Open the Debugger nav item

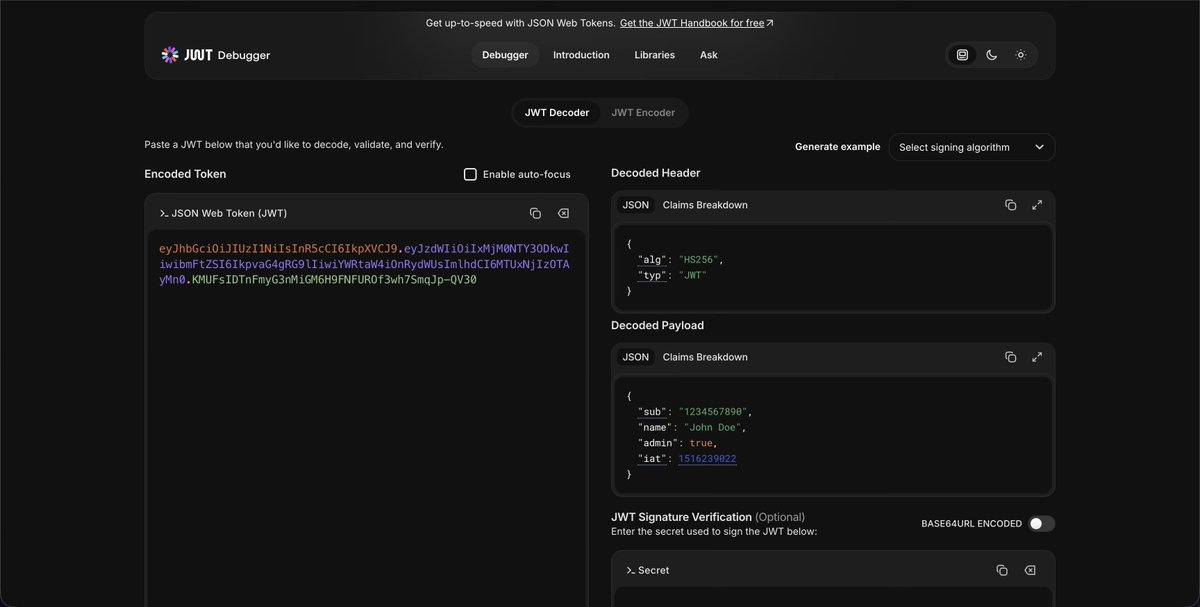pyautogui.click(x=505, y=55)
